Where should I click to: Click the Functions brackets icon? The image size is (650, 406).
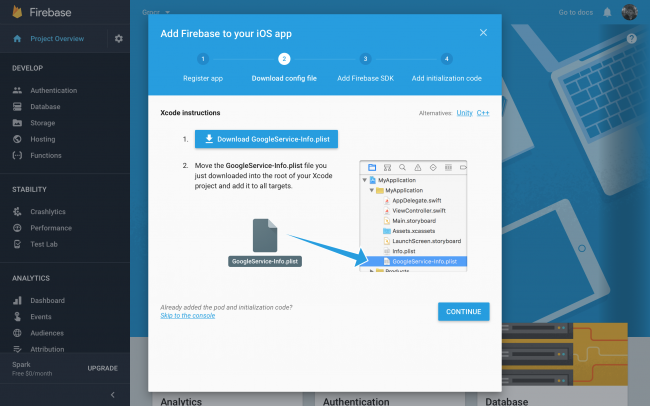click(x=17, y=155)
